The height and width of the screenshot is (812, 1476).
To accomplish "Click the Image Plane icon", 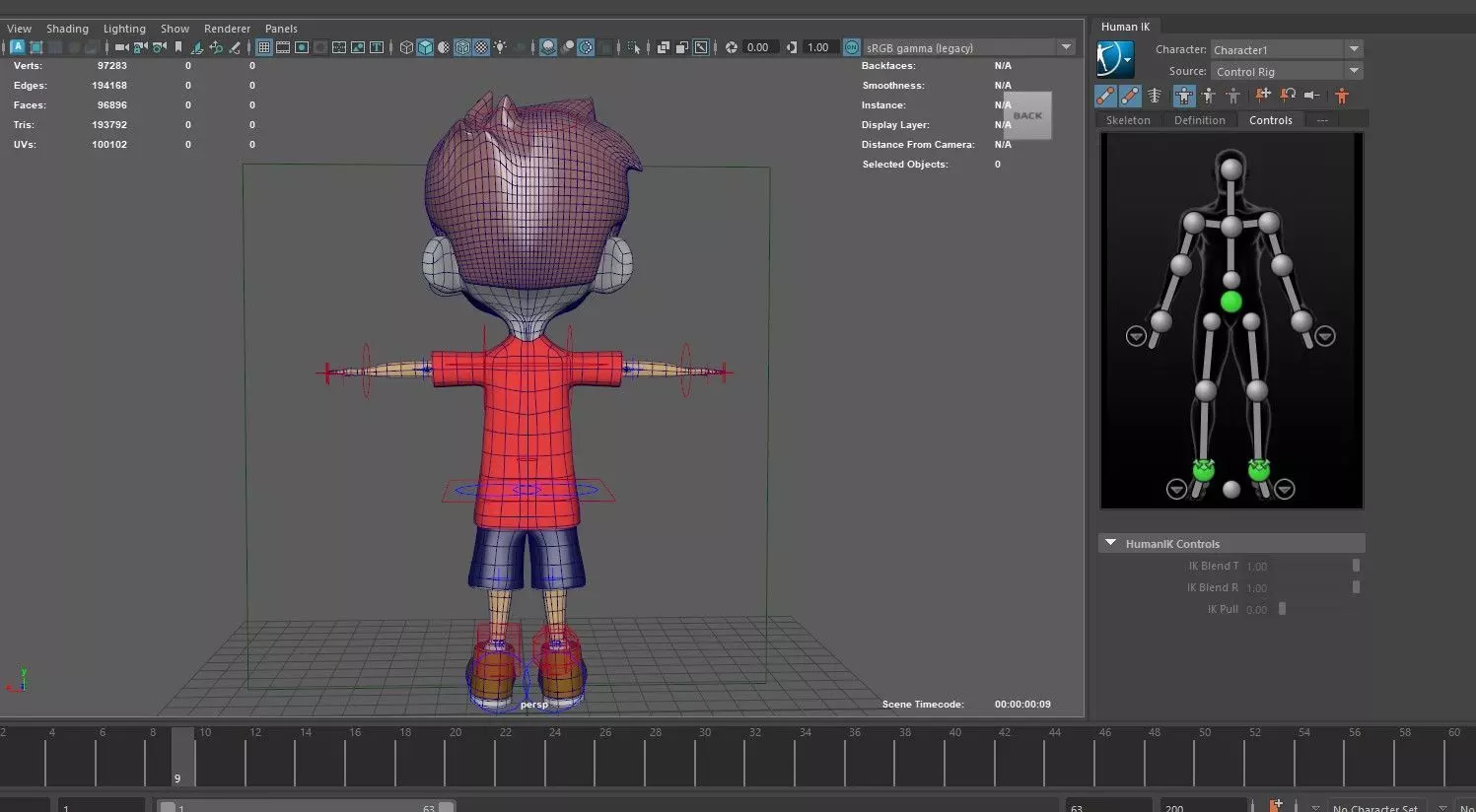I will pos(197,47).
